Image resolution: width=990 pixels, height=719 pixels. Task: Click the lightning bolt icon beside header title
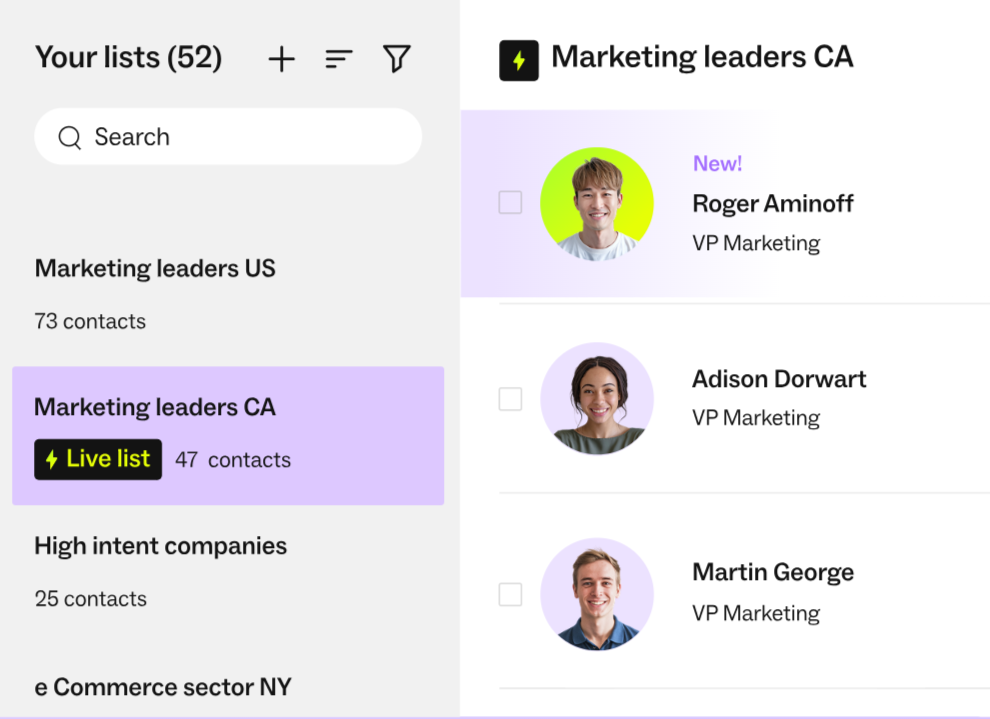coord(519,61)
